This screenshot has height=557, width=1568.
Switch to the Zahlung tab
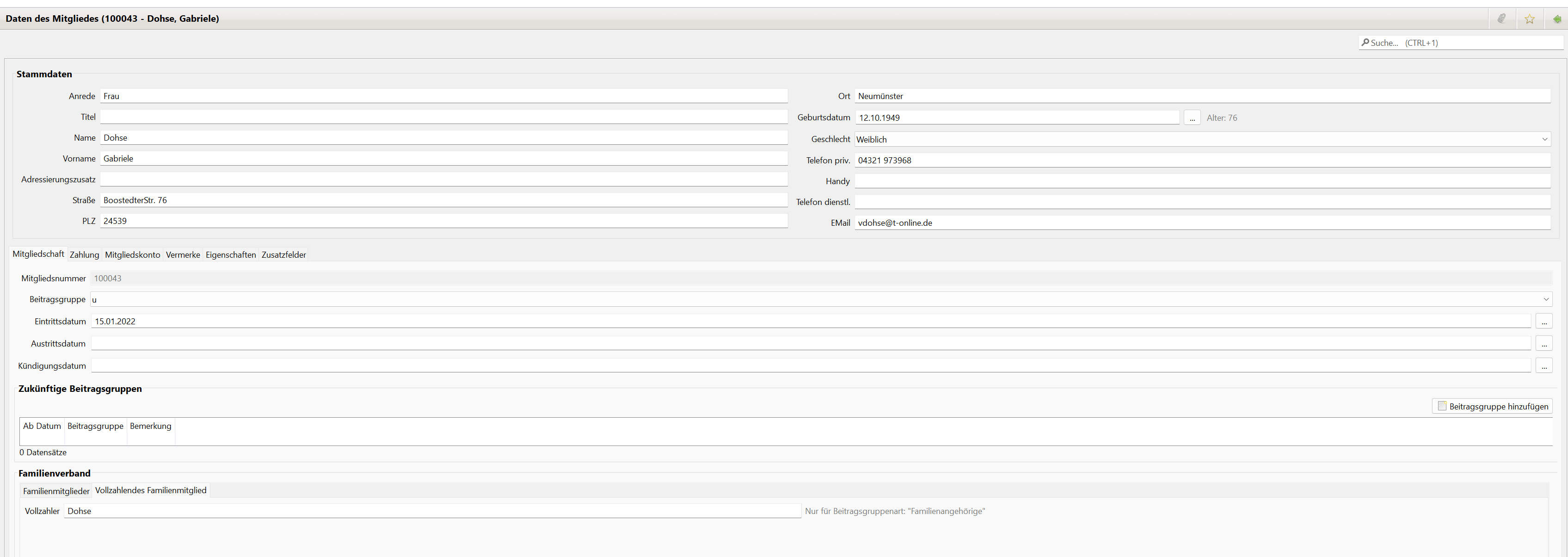pos(84,255)
